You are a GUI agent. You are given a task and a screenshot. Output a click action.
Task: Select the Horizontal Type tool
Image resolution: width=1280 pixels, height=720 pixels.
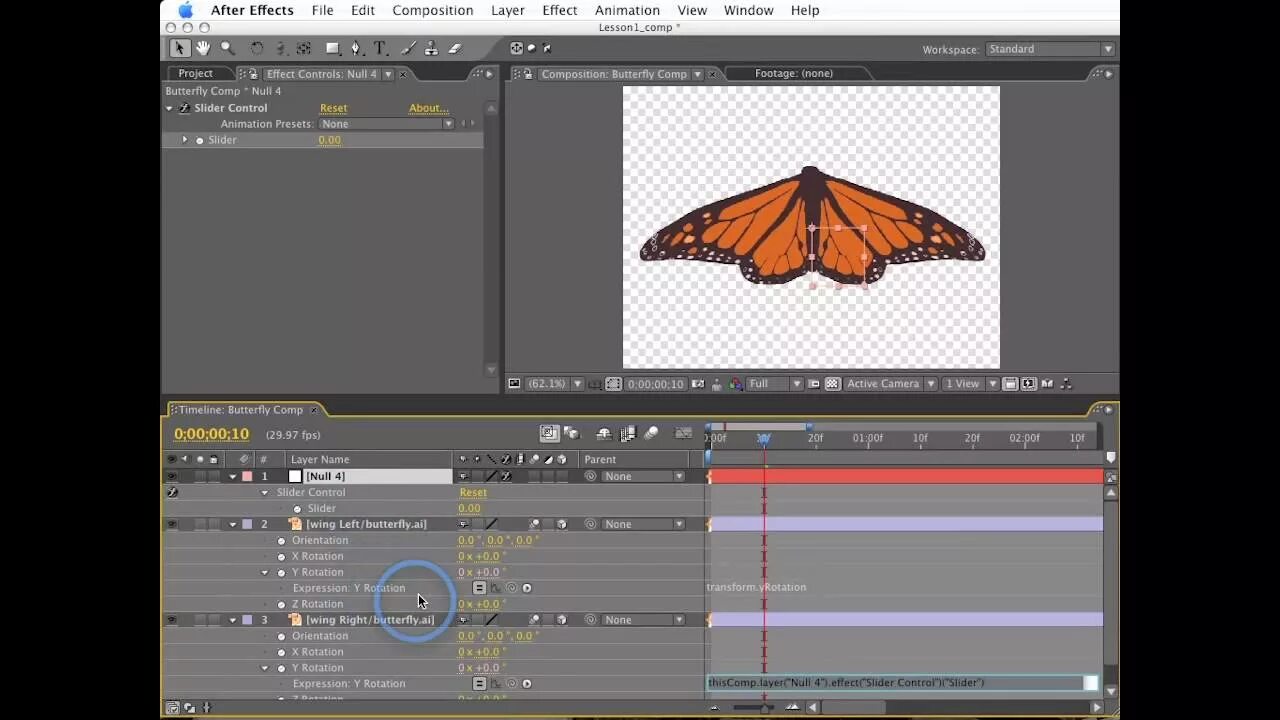[381, 48]
